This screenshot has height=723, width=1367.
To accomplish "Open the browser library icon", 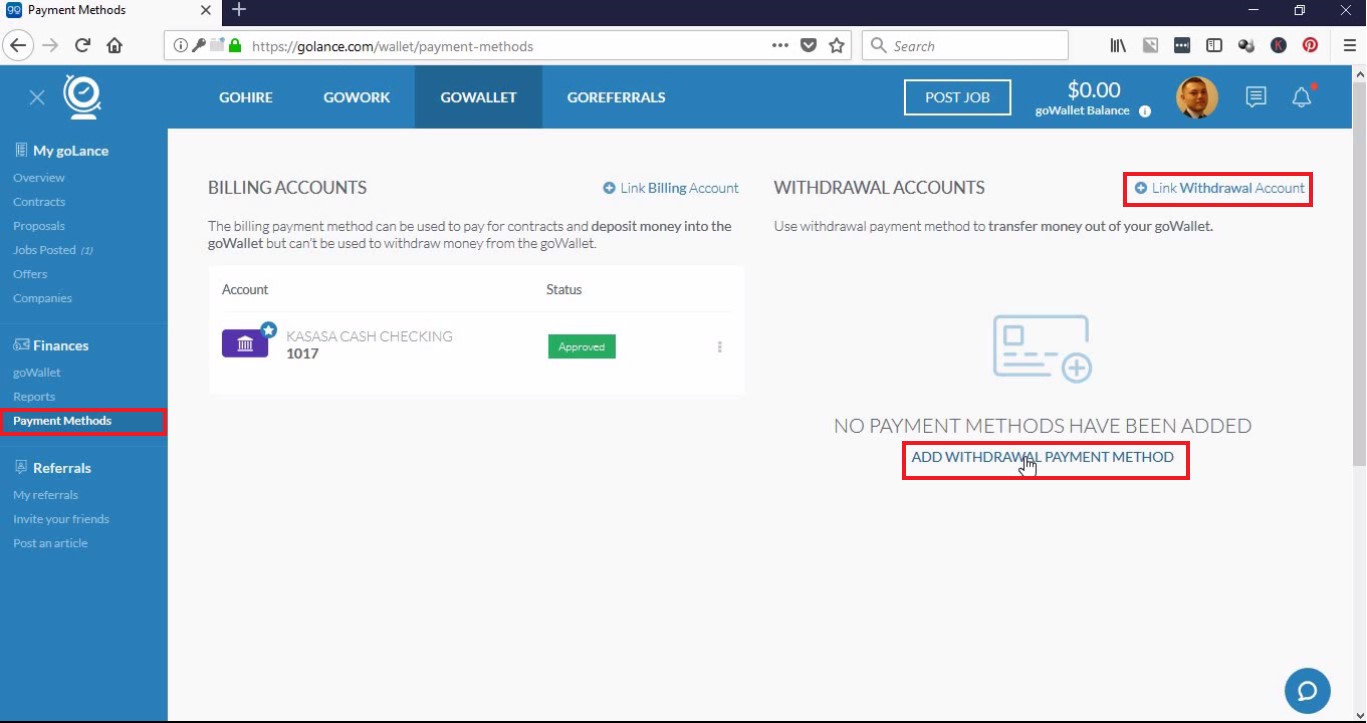I will click(1118, 45).
